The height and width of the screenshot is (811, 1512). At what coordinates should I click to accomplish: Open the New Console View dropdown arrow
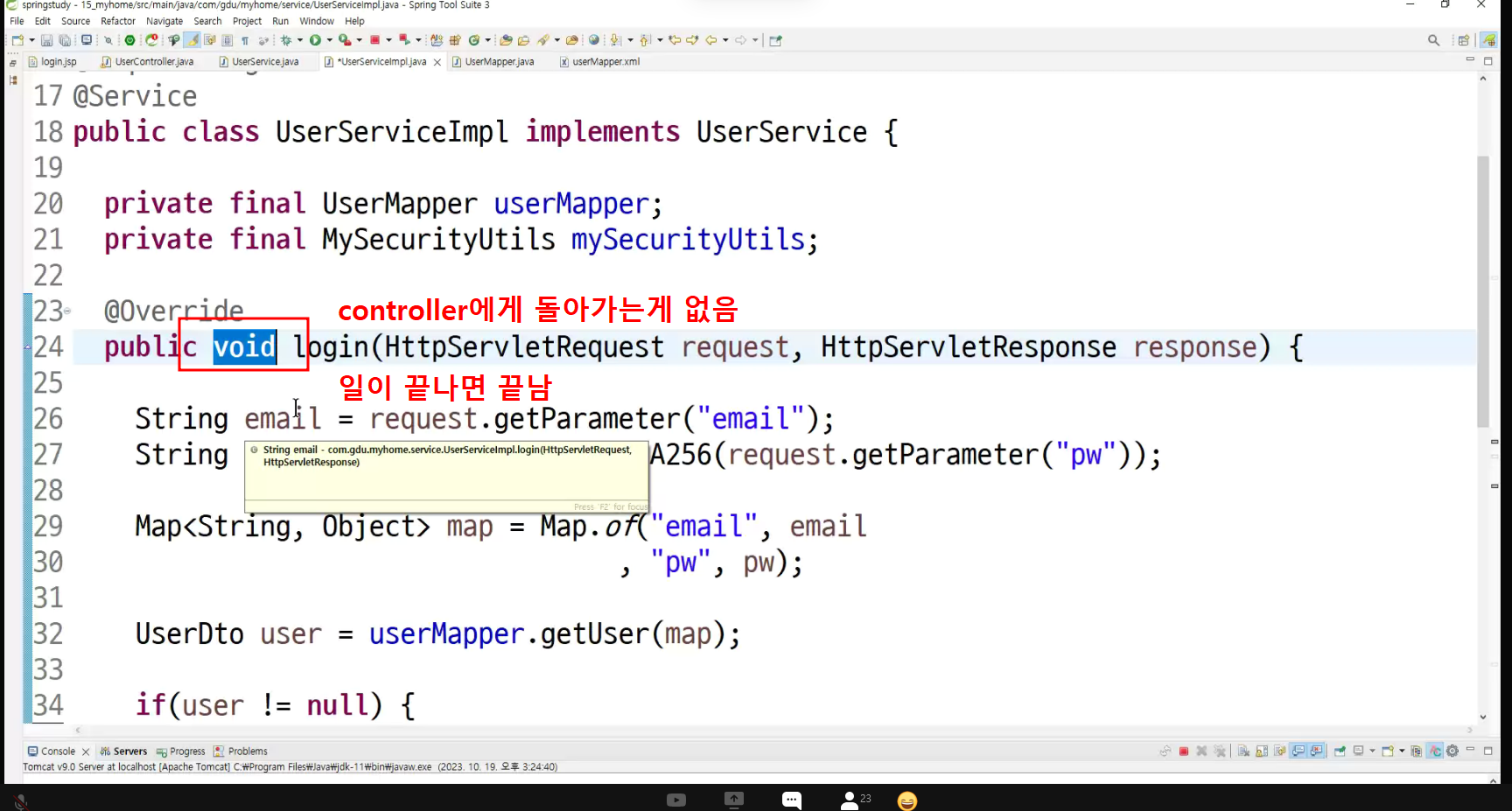pos(1402,751)
